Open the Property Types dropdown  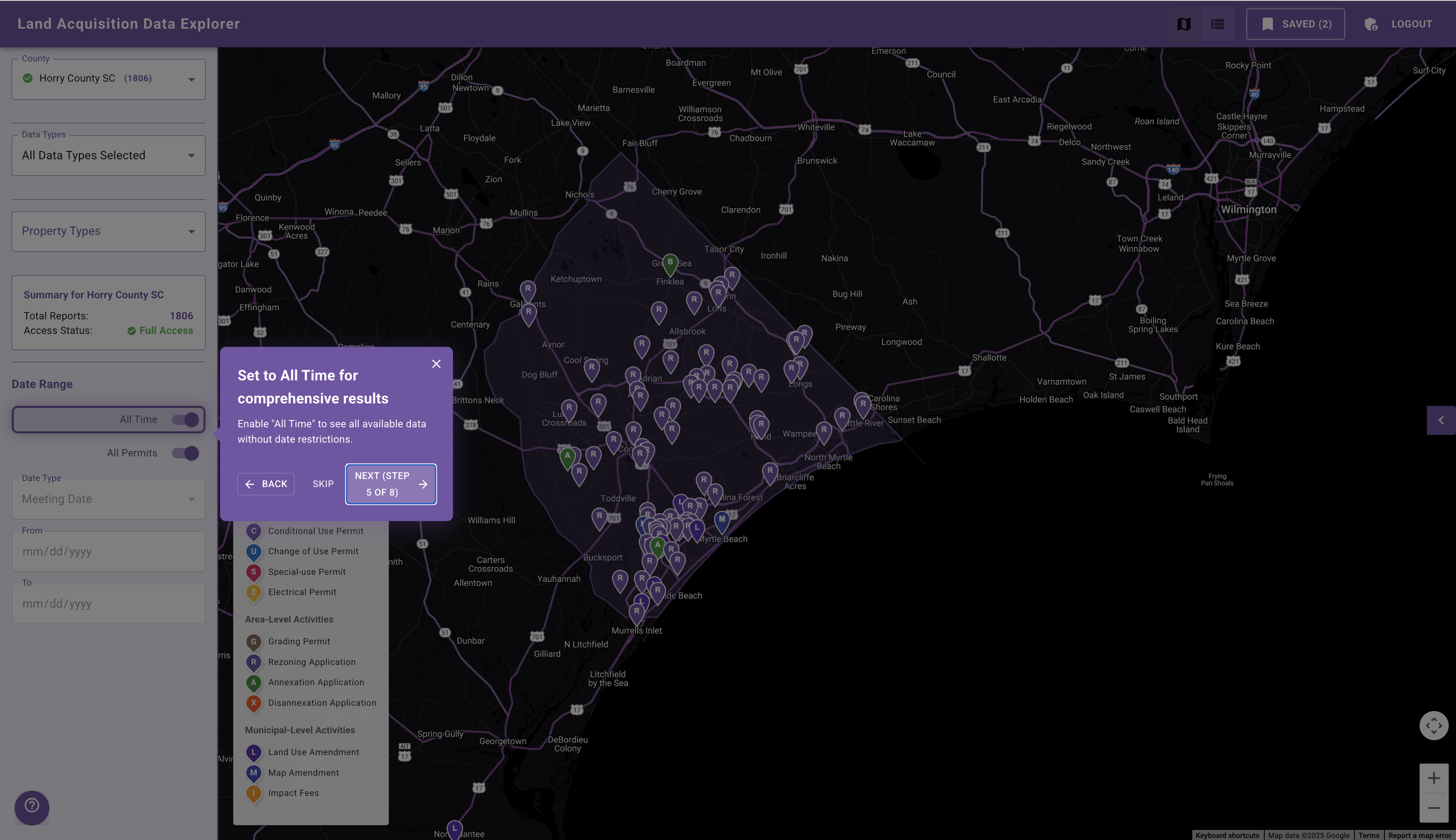108,231
